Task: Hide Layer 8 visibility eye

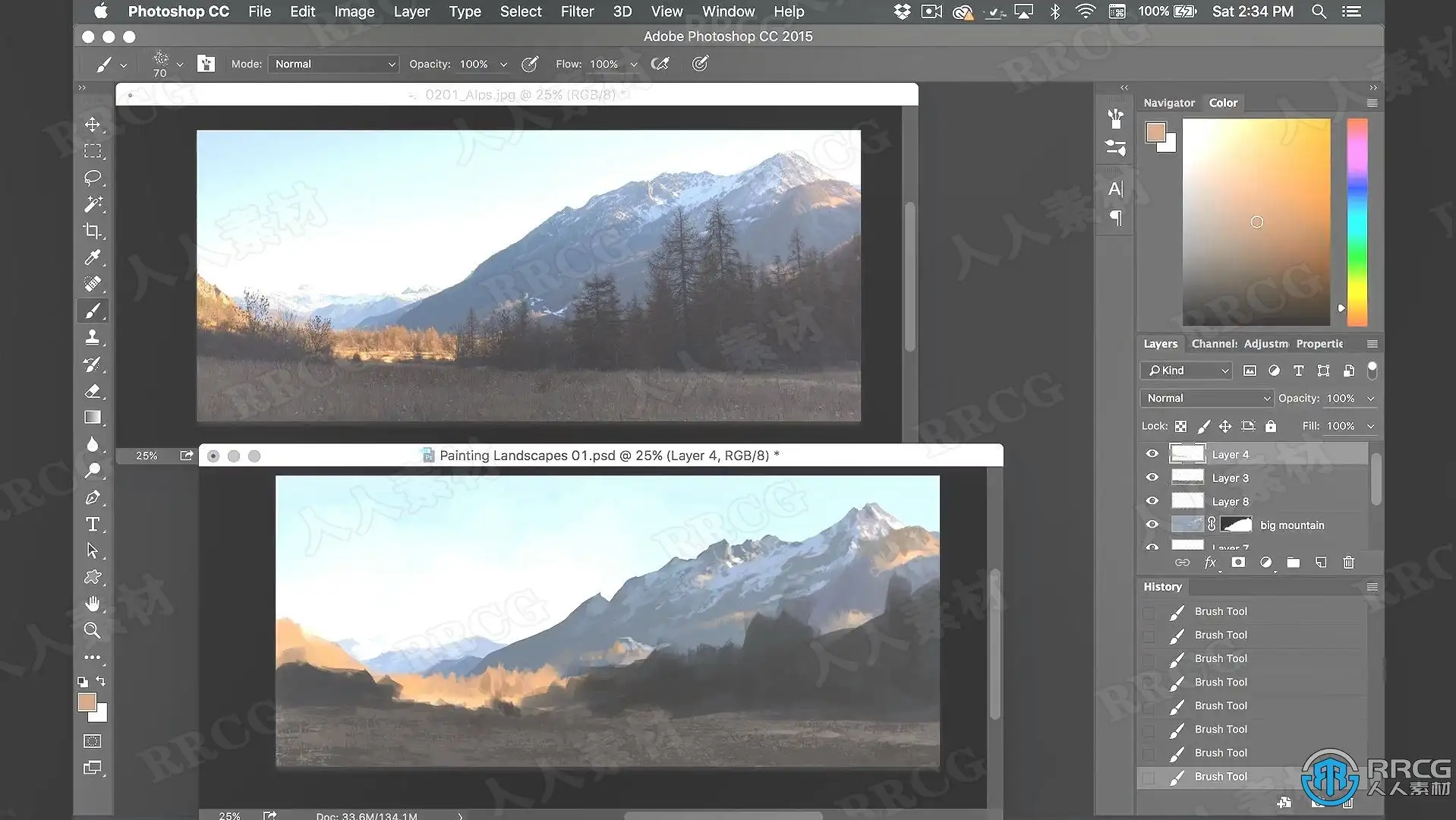Action: (x=1152, y=501)
